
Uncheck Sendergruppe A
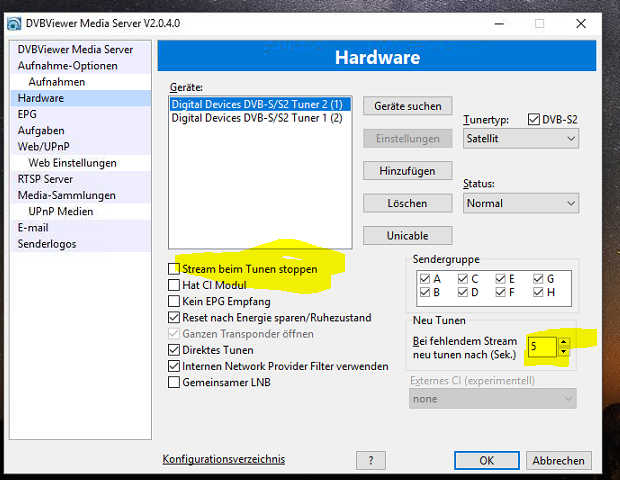[425, 279]
